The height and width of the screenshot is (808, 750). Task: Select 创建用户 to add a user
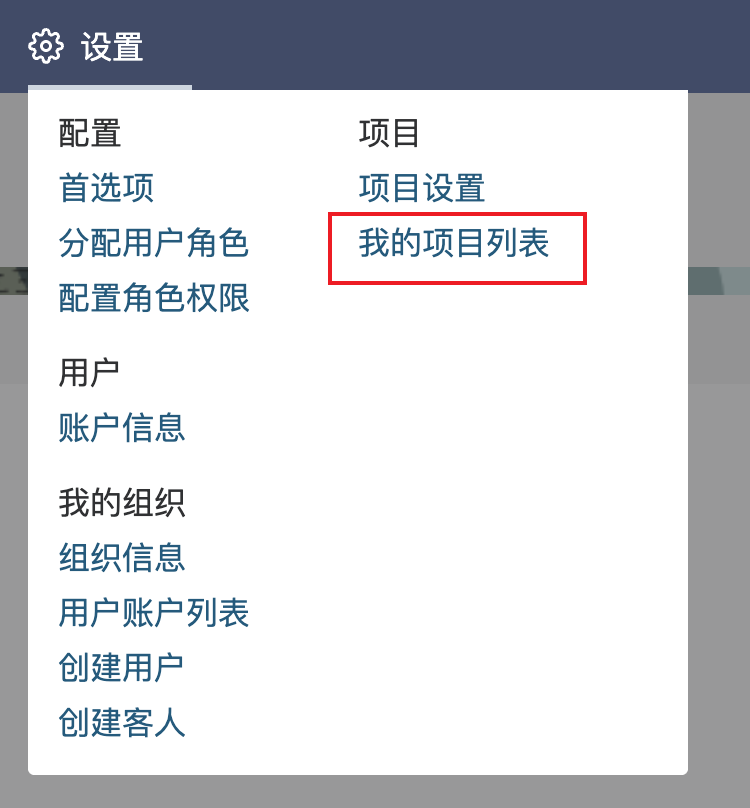(x=121, y=668)
